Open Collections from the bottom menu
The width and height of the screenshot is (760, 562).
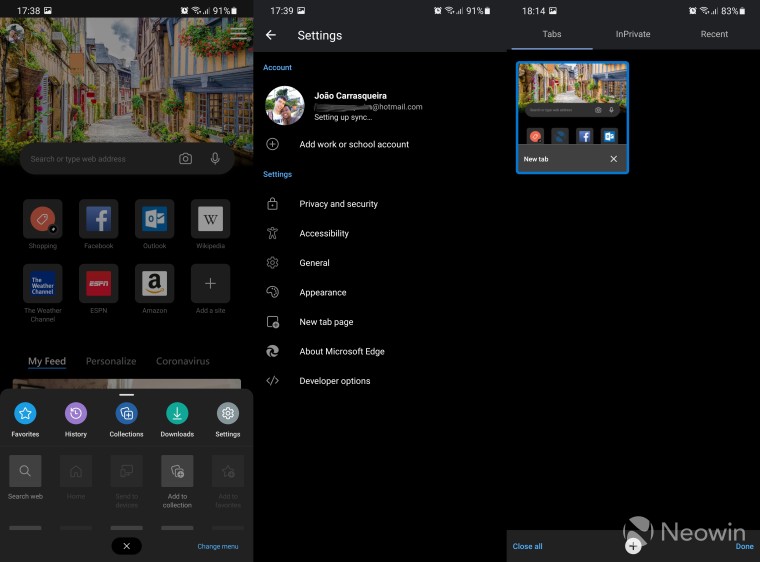127,413
